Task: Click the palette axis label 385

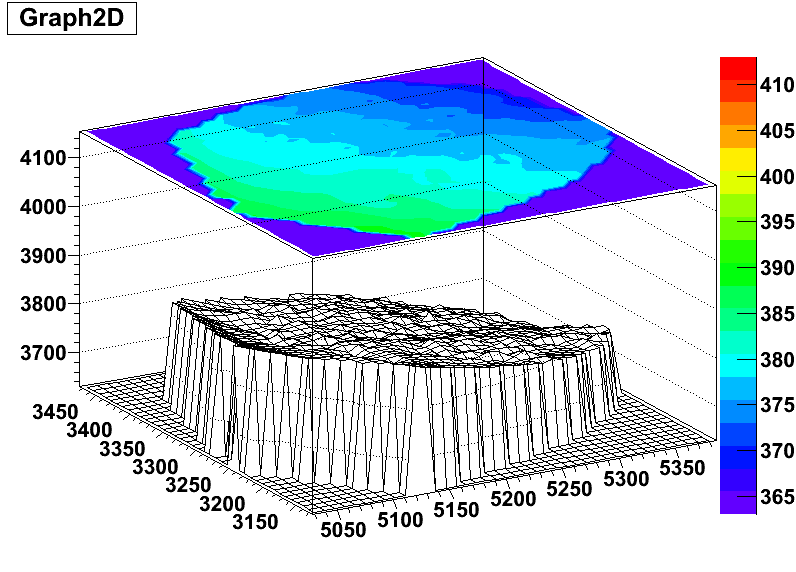Action: point(777,314)
